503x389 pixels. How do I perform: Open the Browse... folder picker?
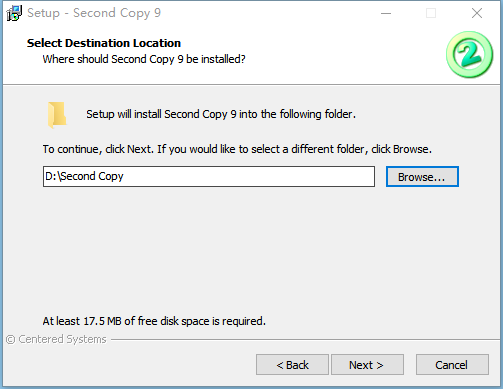click(422, 177)
